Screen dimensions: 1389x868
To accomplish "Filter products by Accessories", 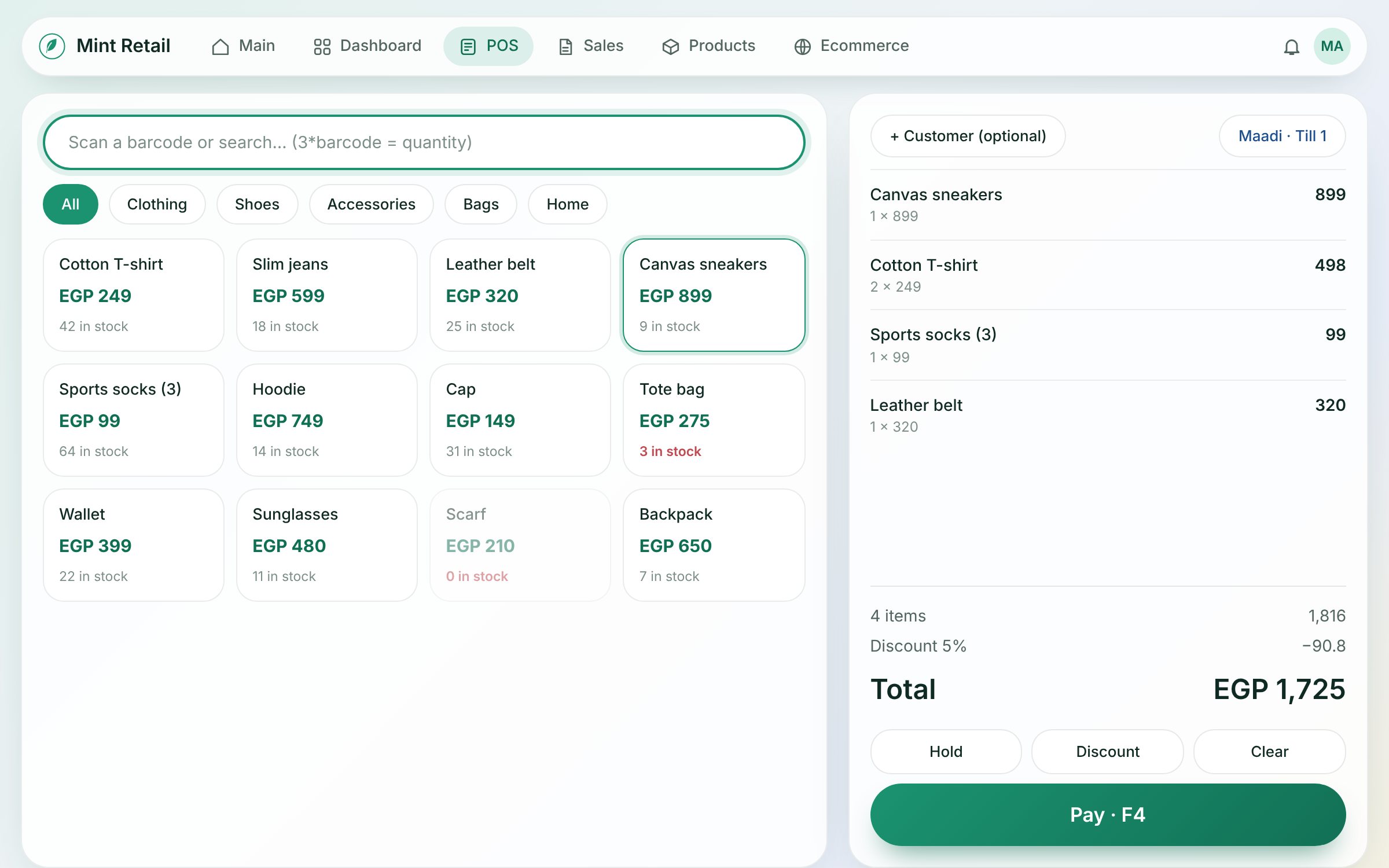I will tap(371, 204).
